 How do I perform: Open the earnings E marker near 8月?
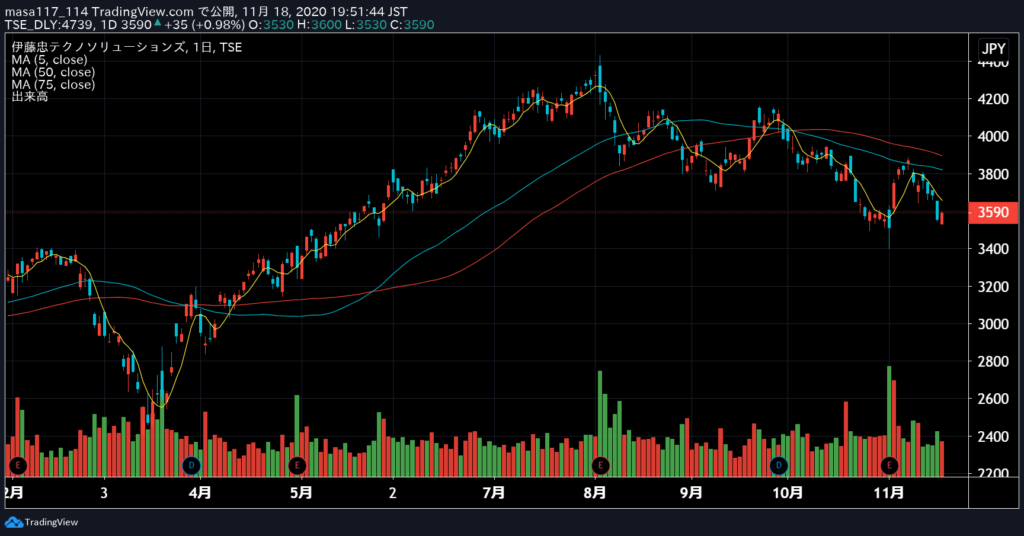600,465
